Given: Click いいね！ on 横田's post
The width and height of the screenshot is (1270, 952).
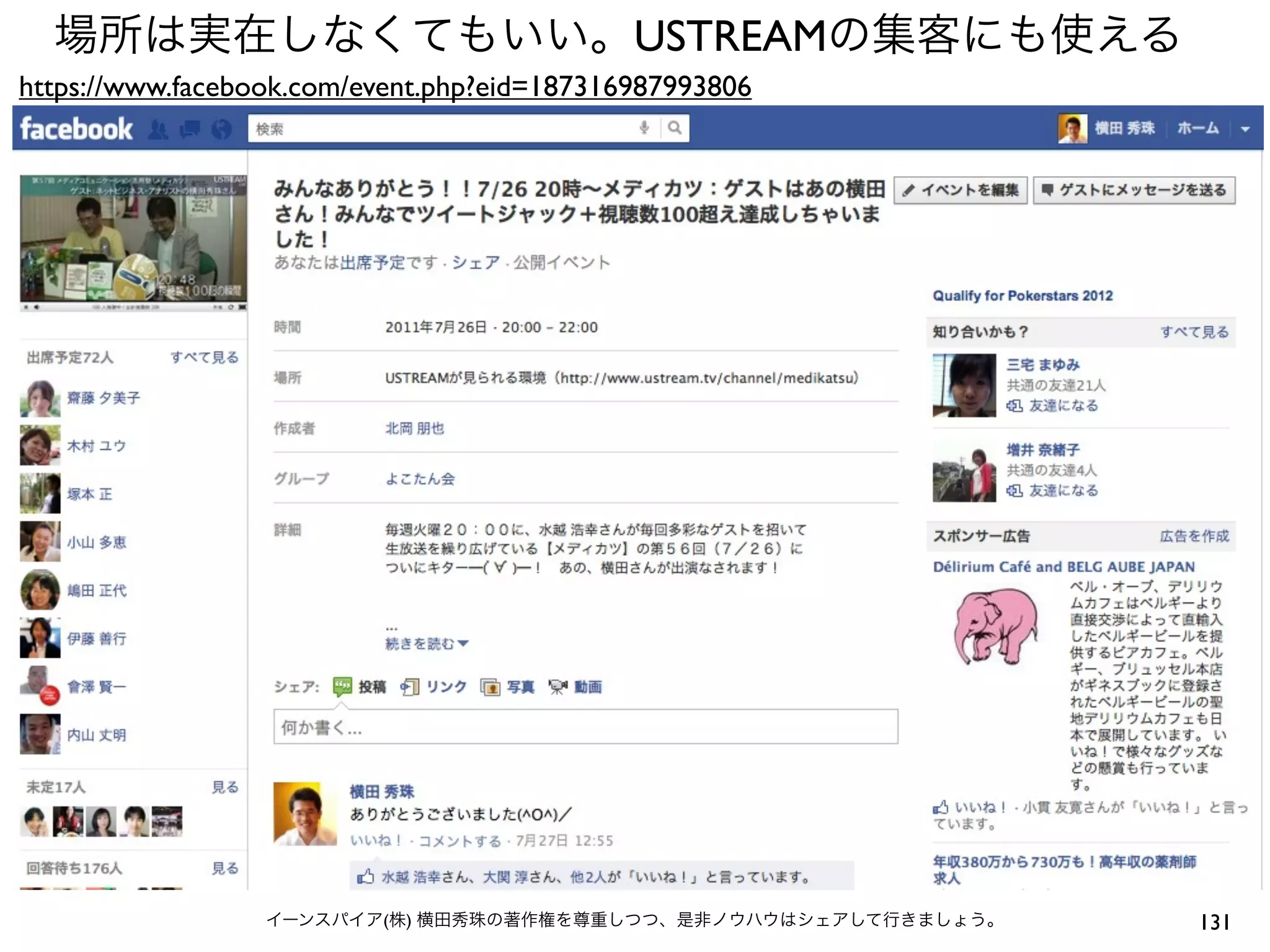Looking at the screenshot, I should 376,840.
